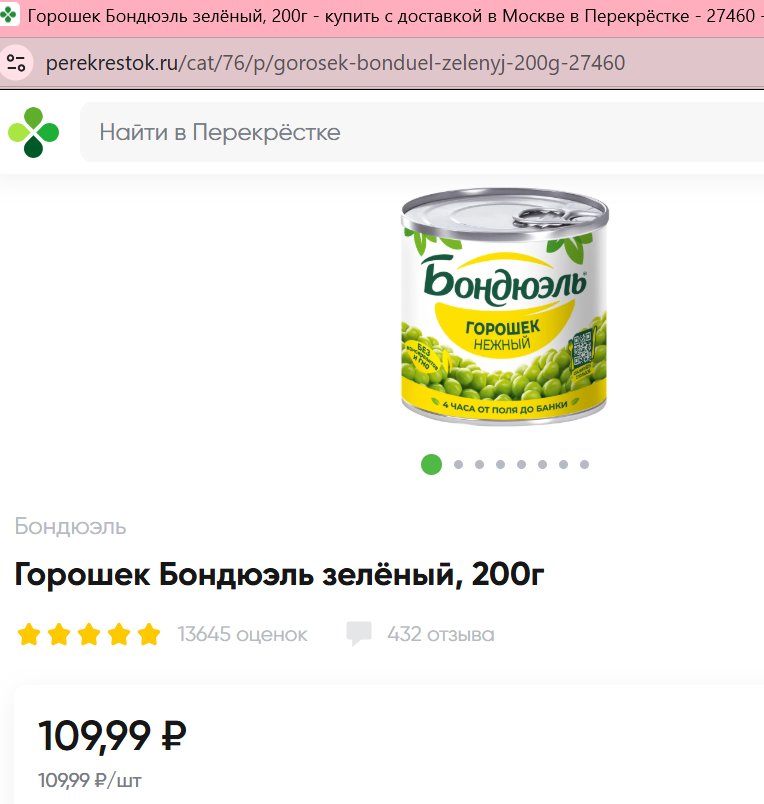Screen dimensions: 764x804
Task: Open the 13645 оценок ratings link
Action: tap(243, 634)
